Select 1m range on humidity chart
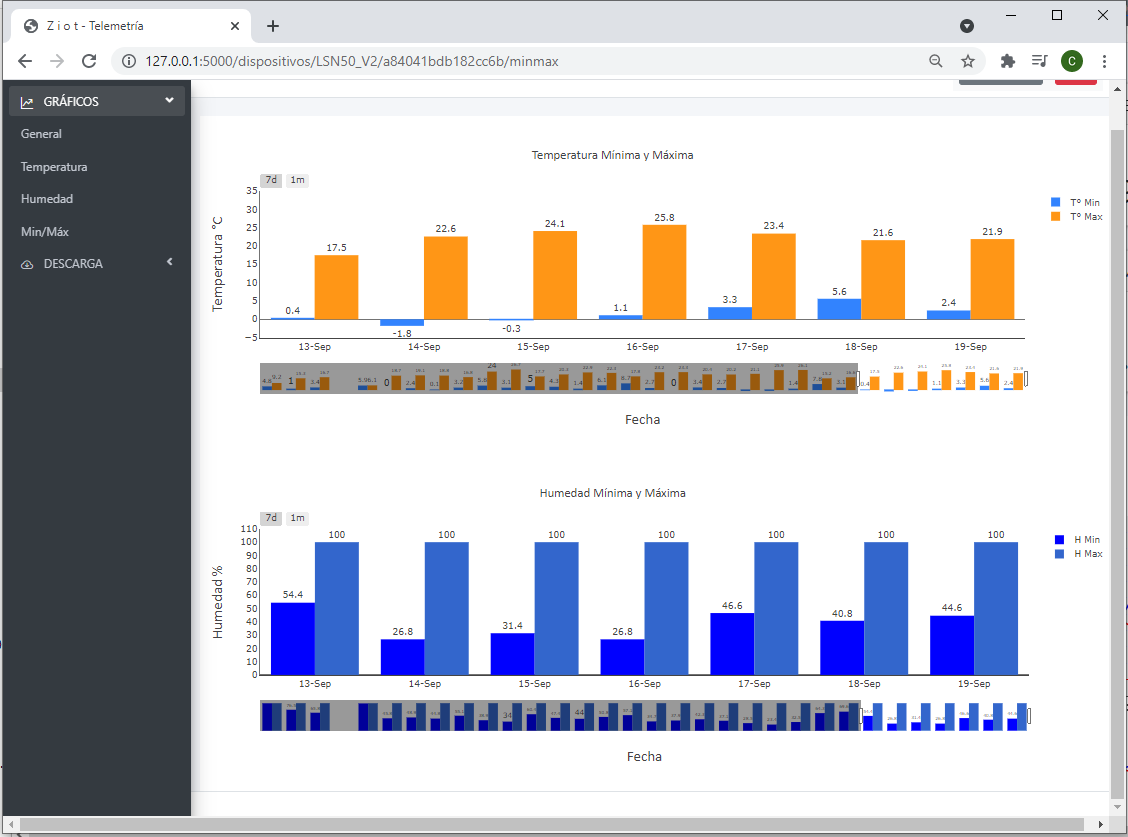 pyautogui.click(x=297, y=518)
